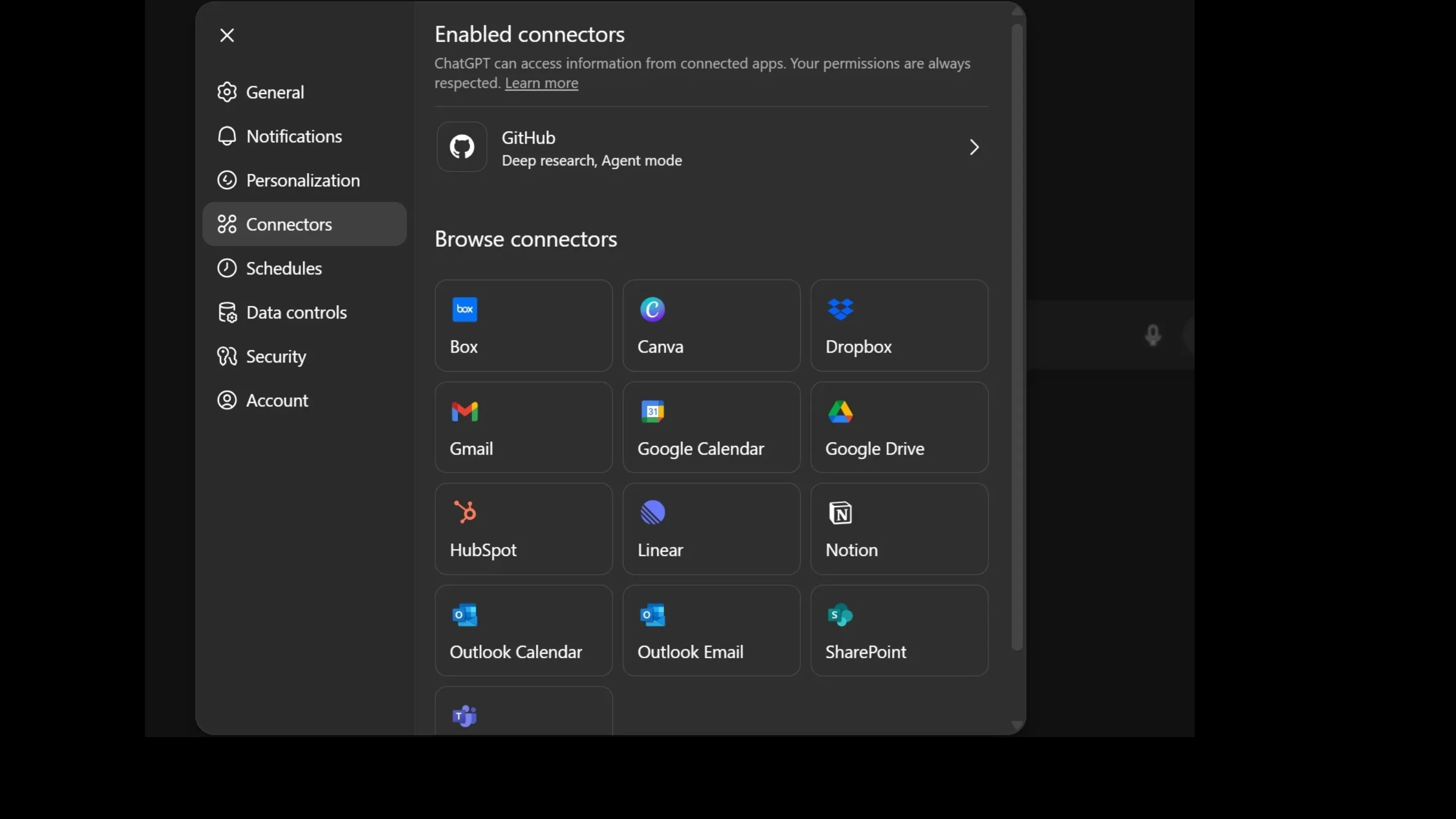Click the GitHub logo icon
The image size is (1456, 819).
[462, 147]
